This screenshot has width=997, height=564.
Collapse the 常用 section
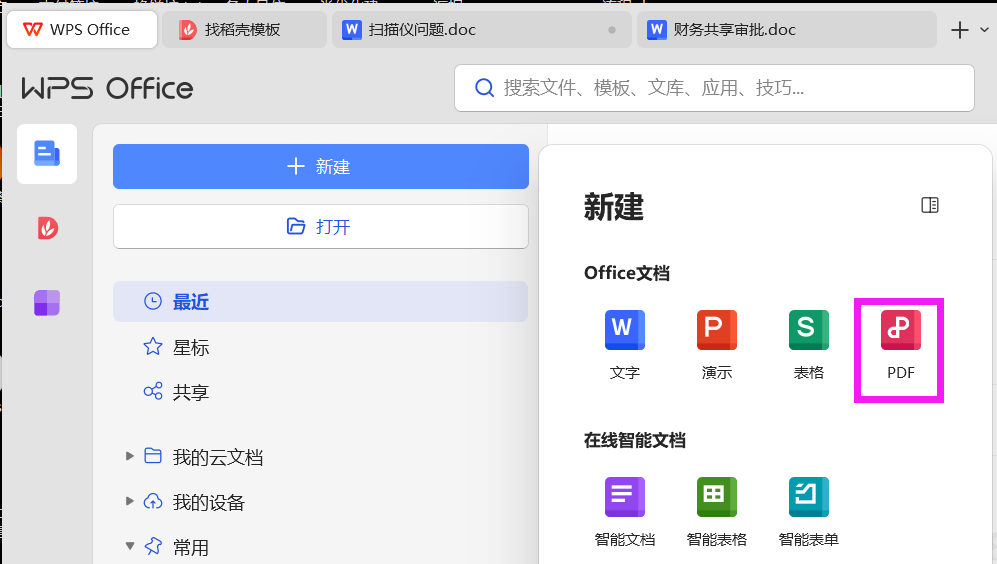coord(130,546)
